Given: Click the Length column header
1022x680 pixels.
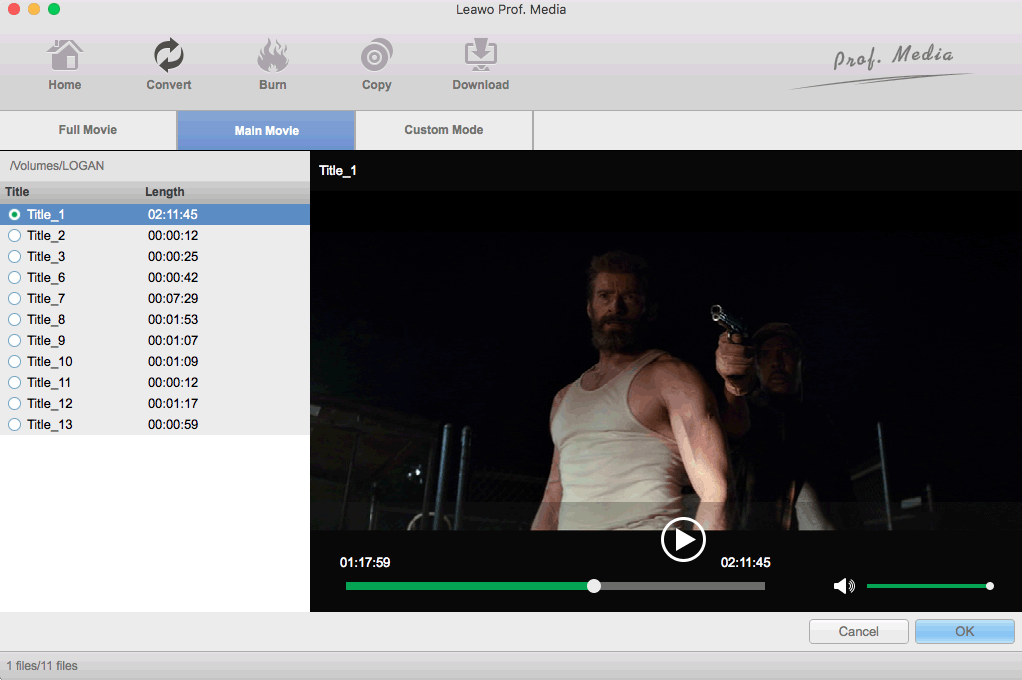Looking at the screenshot, I should coord(165,192).
